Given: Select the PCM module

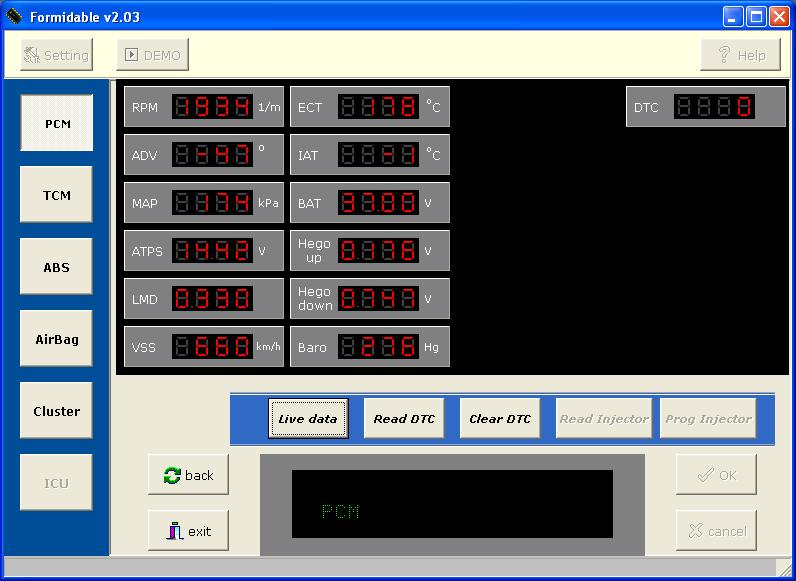Looking at the screenshot, I should click(x=56, y=124).
